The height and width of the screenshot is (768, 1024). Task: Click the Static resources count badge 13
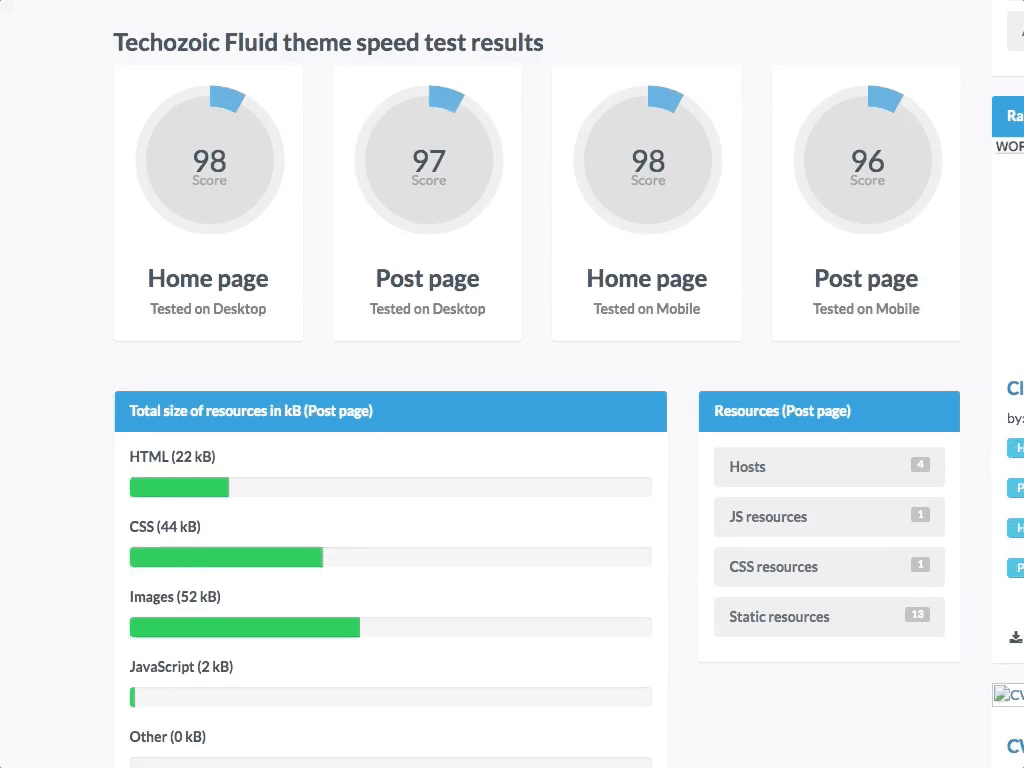click(917, 614)
